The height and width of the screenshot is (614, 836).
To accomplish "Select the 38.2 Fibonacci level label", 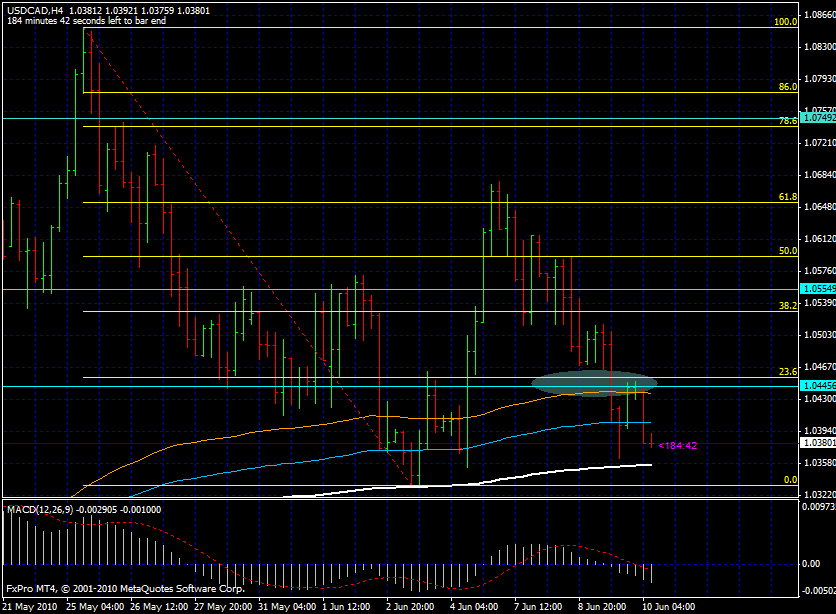I will [x=787, y=306].
